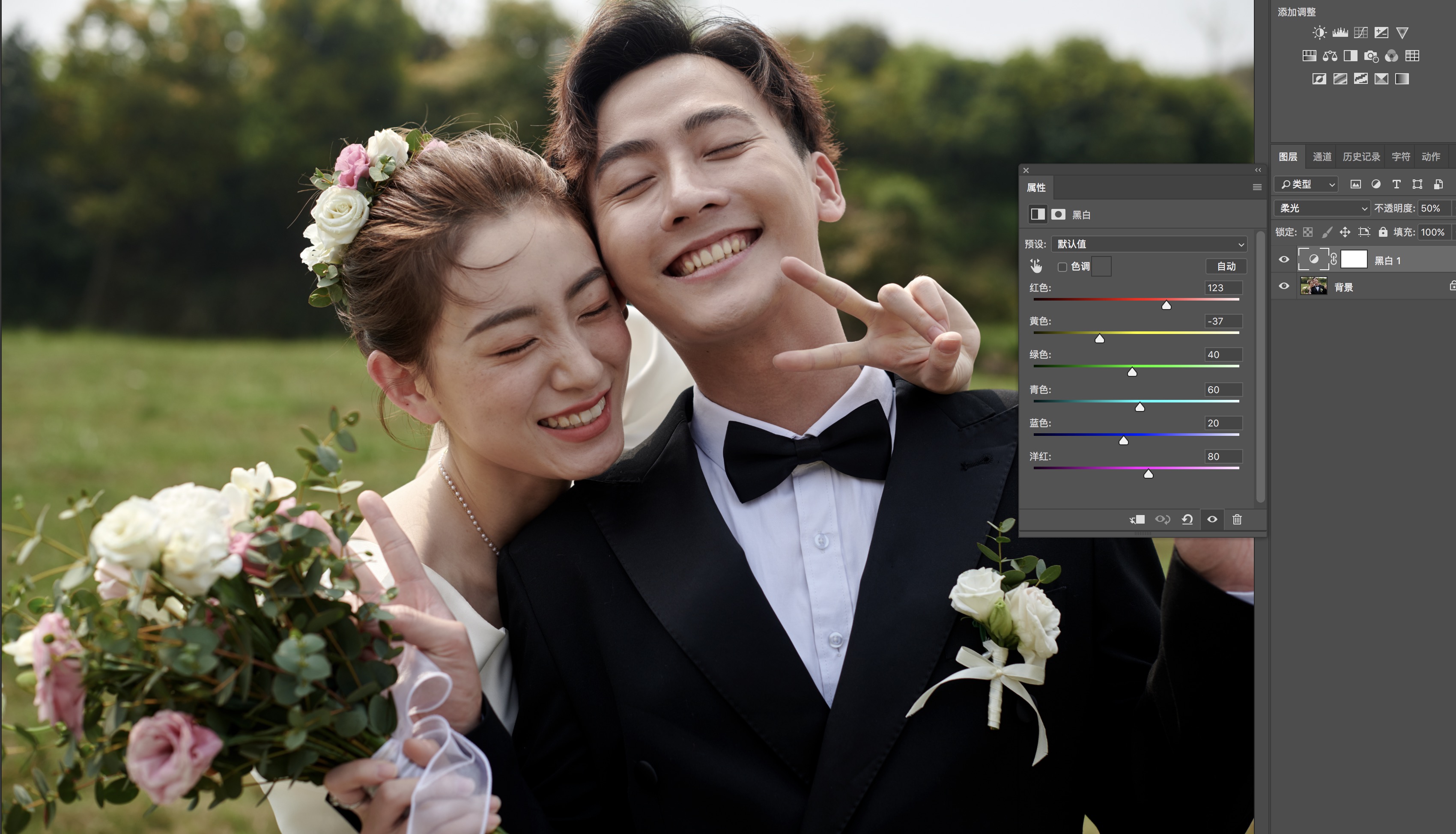The height and width of the screenshot is (834, 1456).
Task: Switch to the 历史记录 tab
Action: coord(1361,156)
